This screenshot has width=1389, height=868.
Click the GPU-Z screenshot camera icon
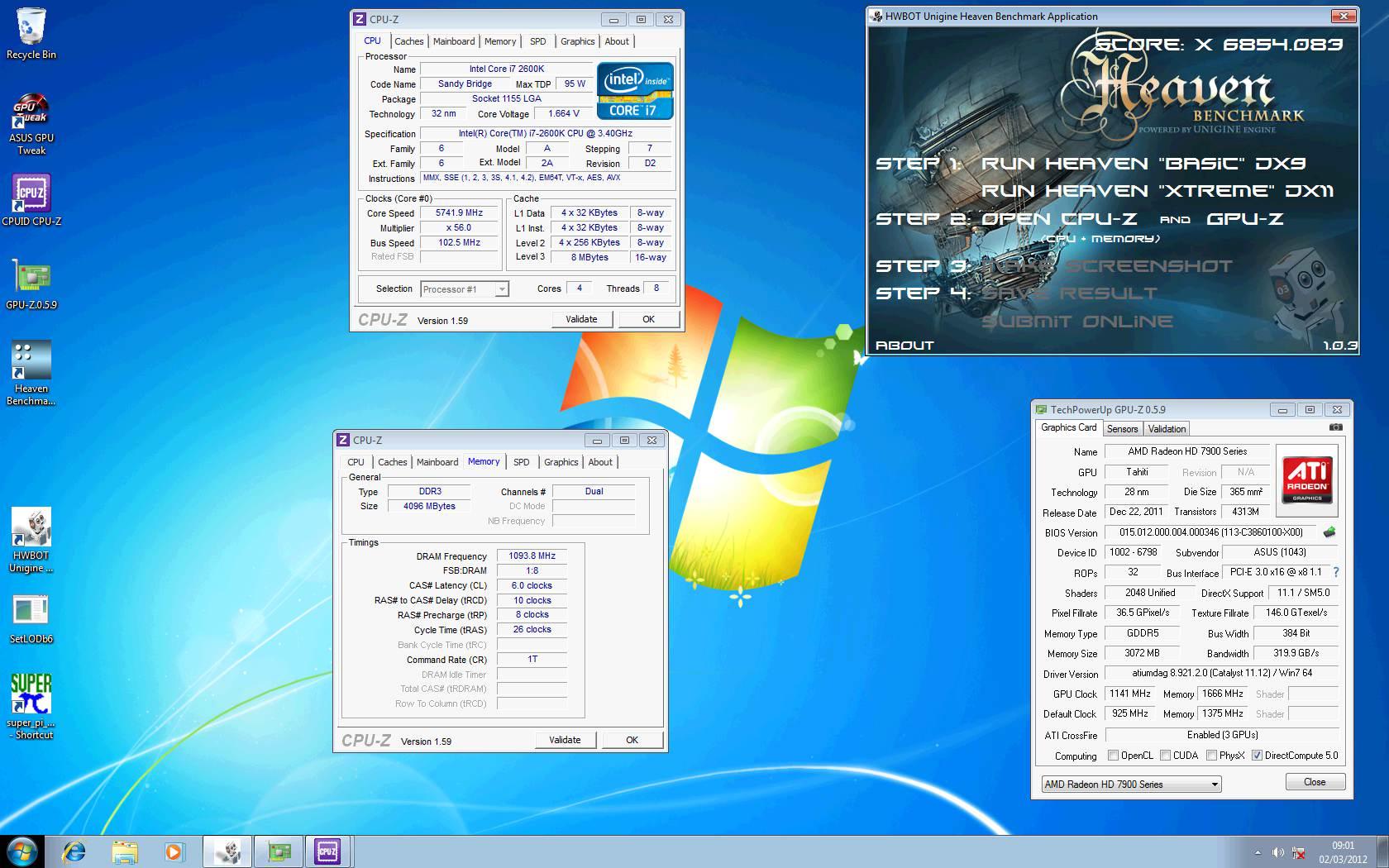click(1335, 427)
